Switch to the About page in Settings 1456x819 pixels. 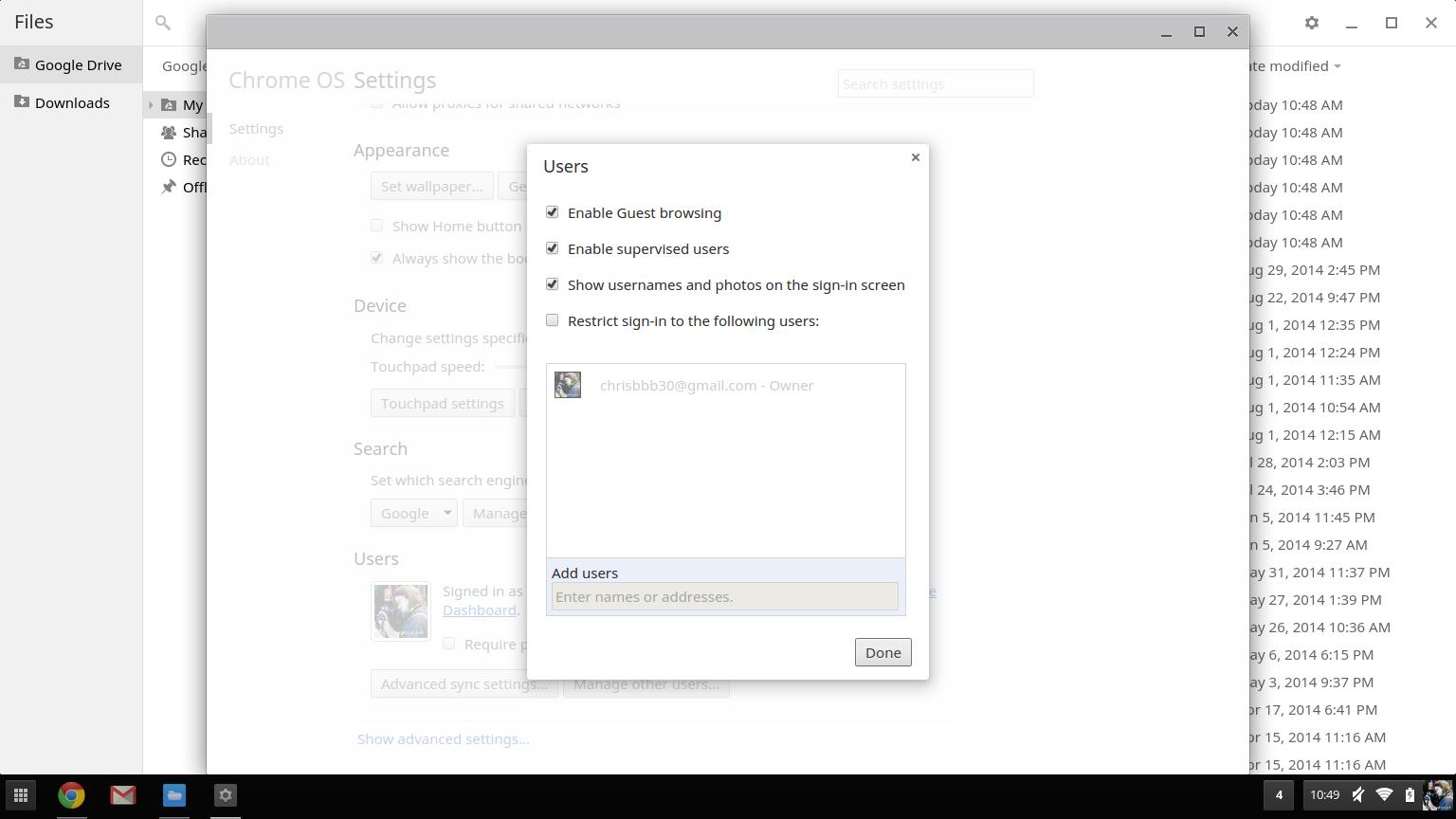tap(249, 159)
